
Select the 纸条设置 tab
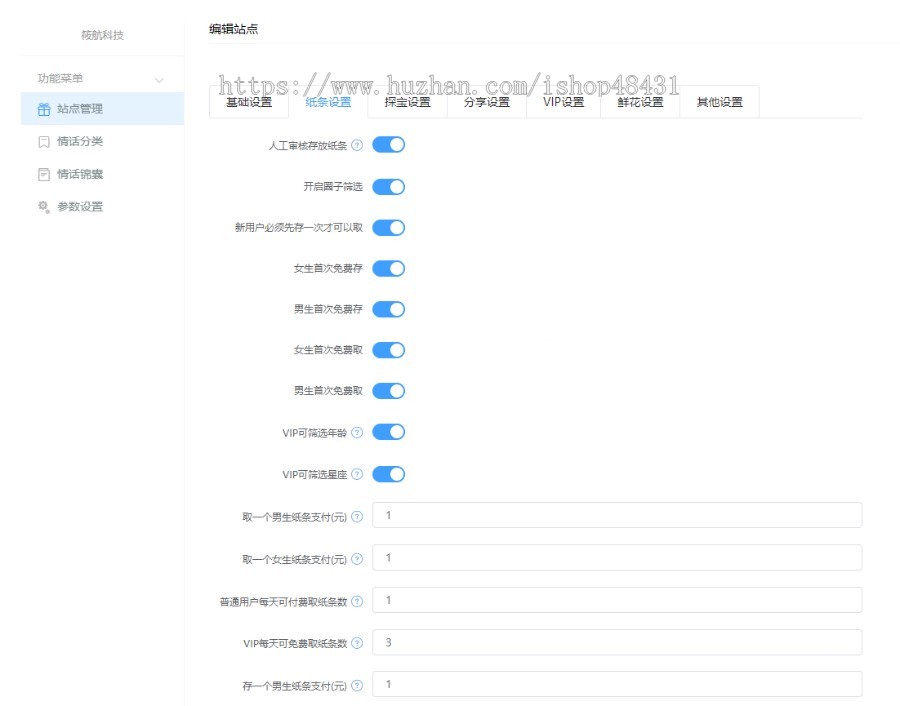(x=328, y=102)
